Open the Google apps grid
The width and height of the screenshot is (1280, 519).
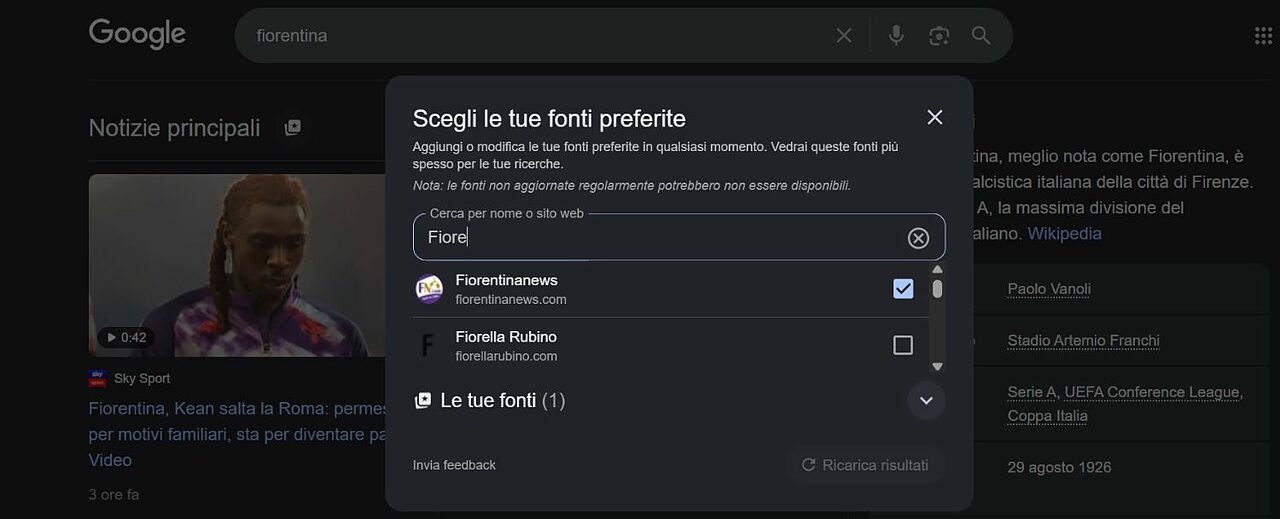coord(1263,36)
